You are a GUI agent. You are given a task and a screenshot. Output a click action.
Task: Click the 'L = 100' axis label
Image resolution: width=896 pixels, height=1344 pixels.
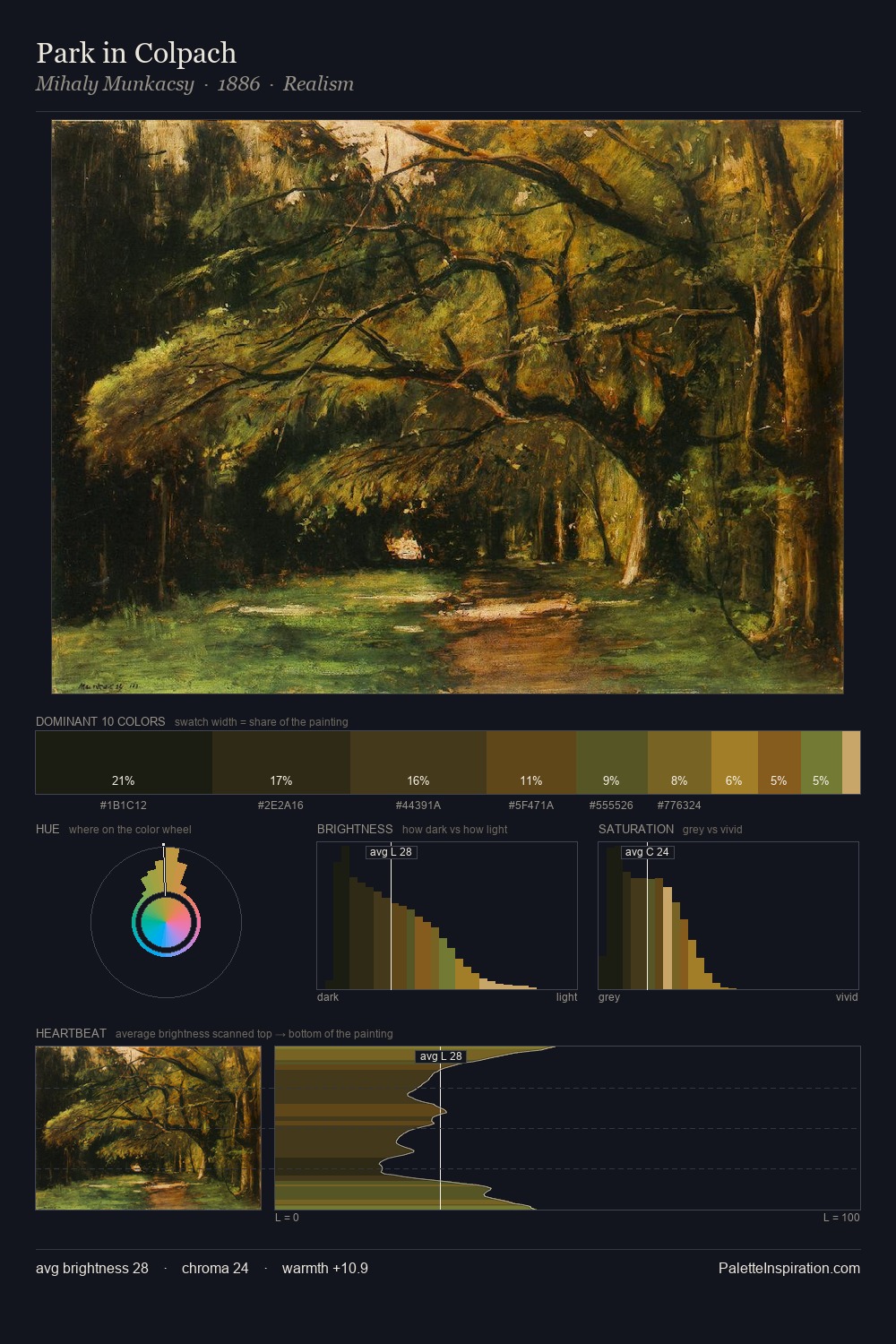841,1218
